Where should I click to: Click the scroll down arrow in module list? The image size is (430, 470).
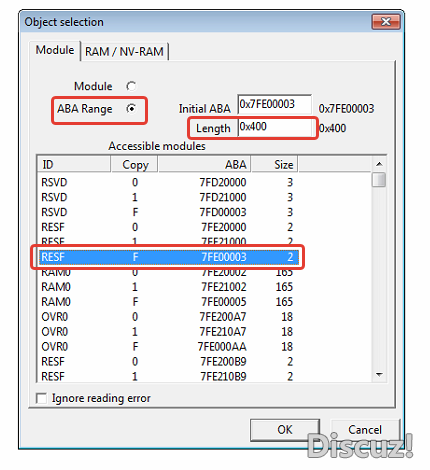pyautogui.click(x=379, y=375)
